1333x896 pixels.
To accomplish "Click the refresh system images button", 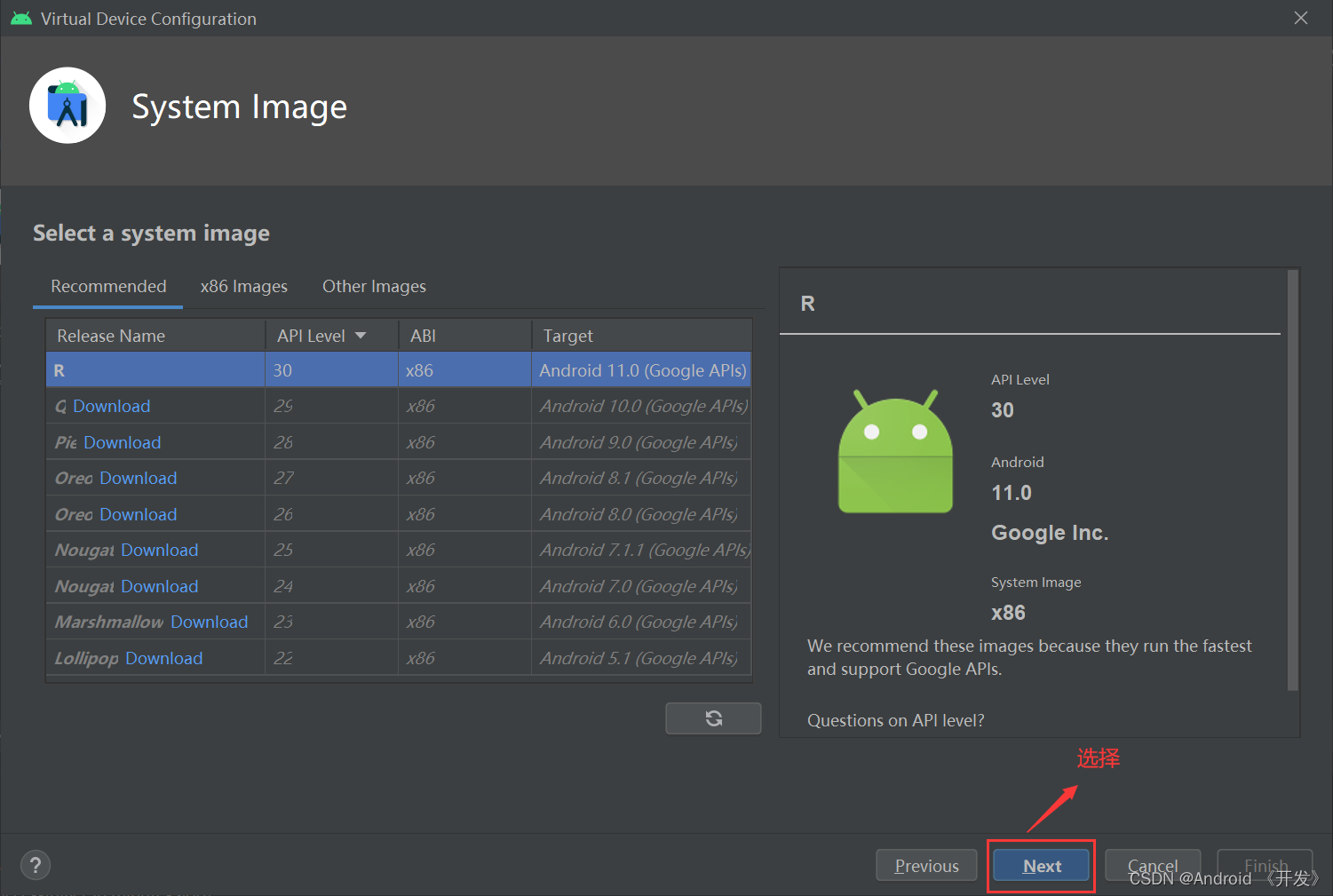I will pos(713,718).
